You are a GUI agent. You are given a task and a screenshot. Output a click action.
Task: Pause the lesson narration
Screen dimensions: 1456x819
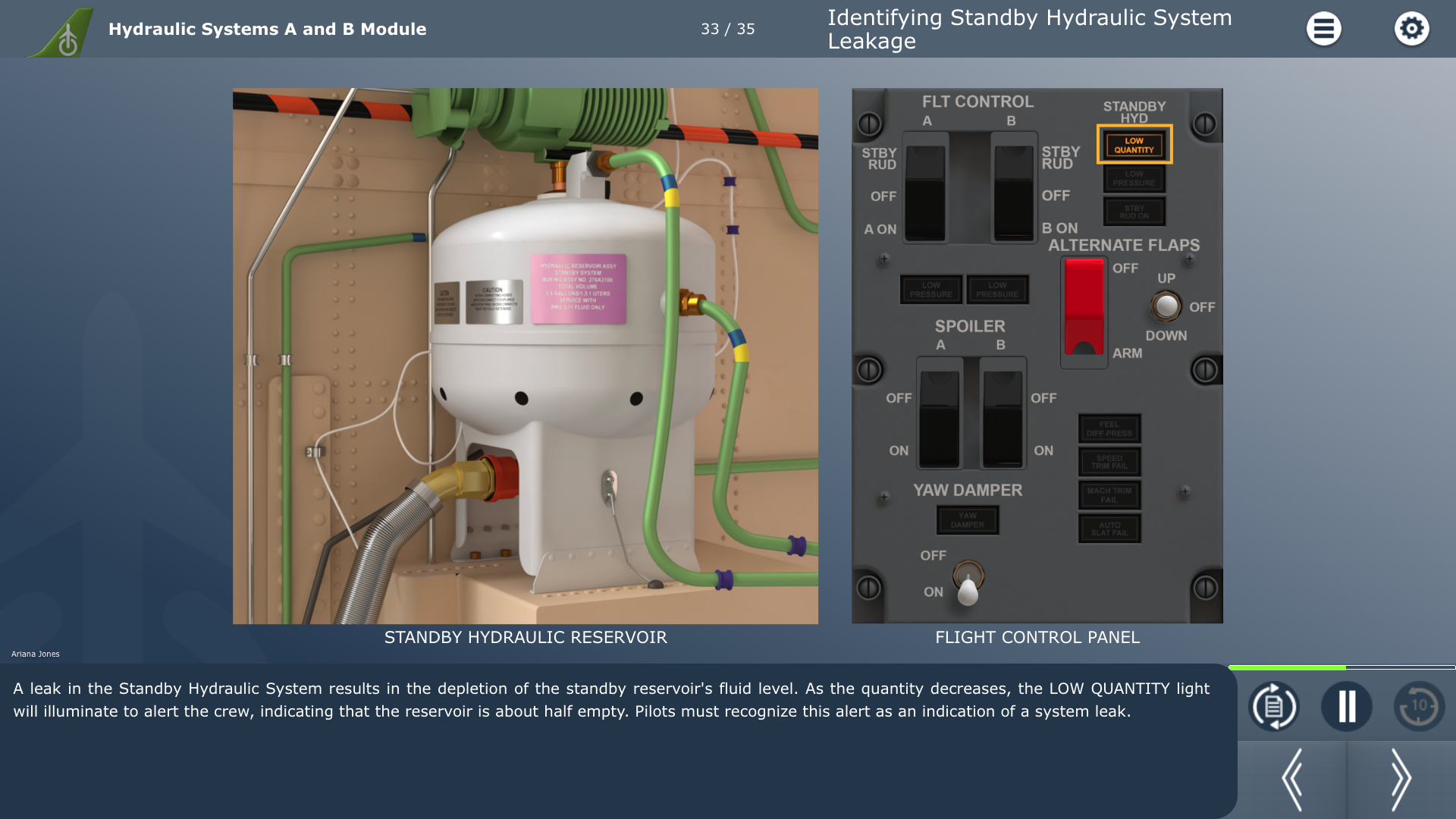pyautogui.click(x=1346, y=706)
